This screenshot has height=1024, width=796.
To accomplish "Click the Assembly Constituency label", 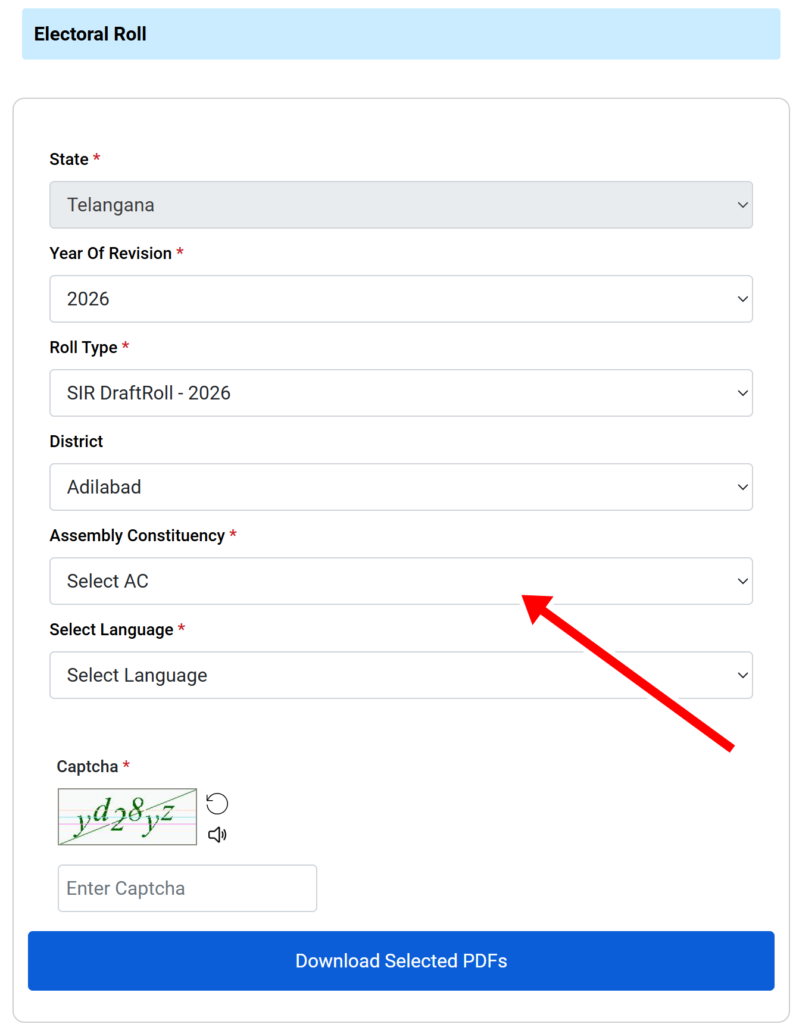I will tap(137, 536).
